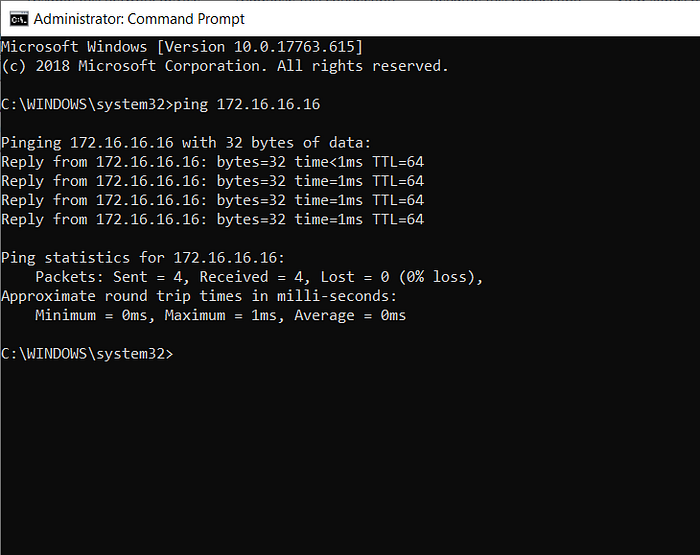Image resolution: width=700 pixels, height=555 pixels.
Task: Click the last Reply from 172.16.16.16 line
Action: coord(212,220)
